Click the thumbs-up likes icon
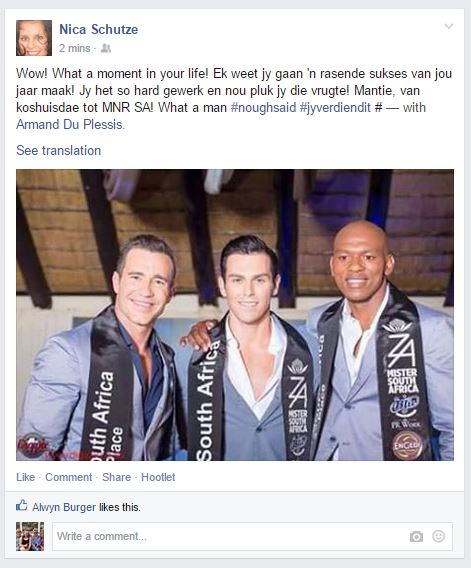Screen dimensions: 471x568 tap(21, 505)
